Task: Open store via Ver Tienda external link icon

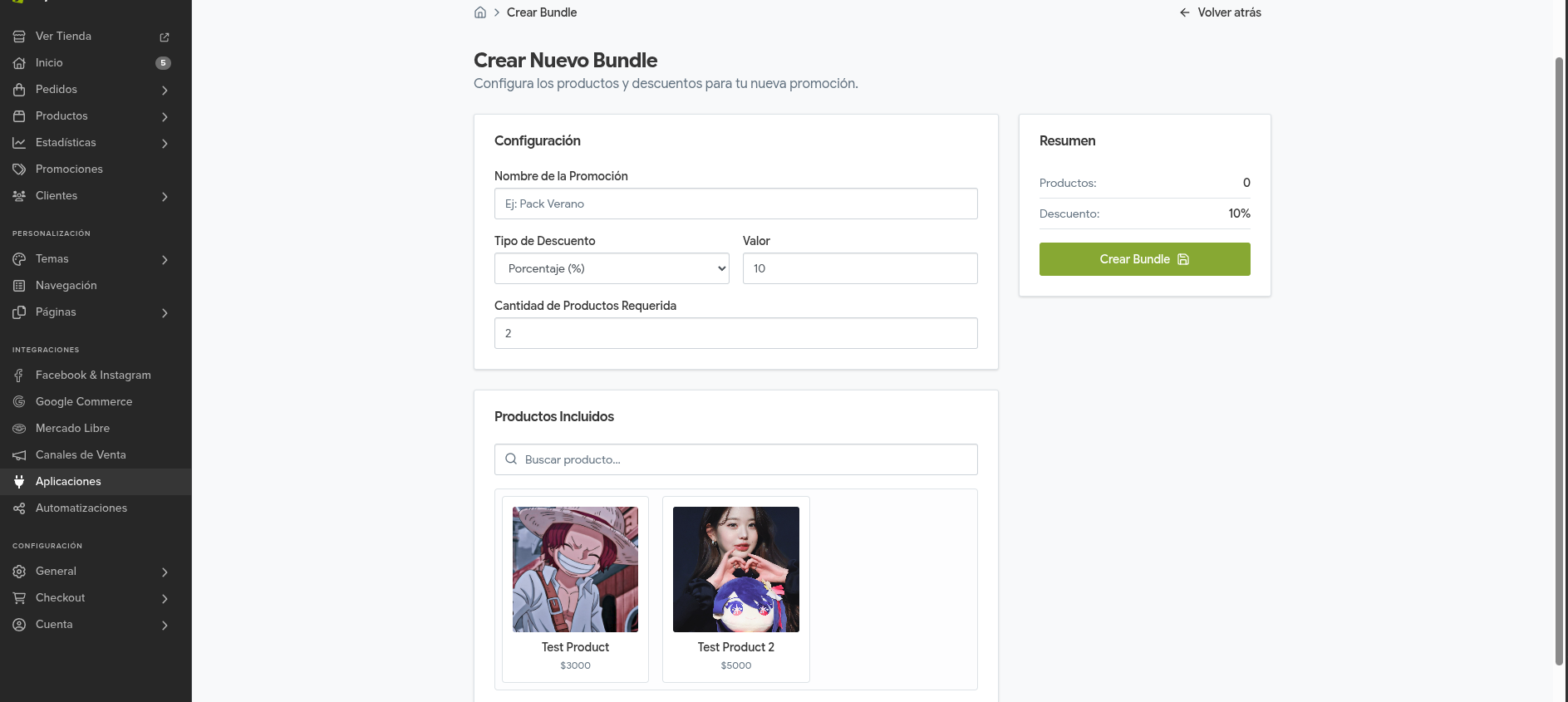Action: click(x=164, y=36)
